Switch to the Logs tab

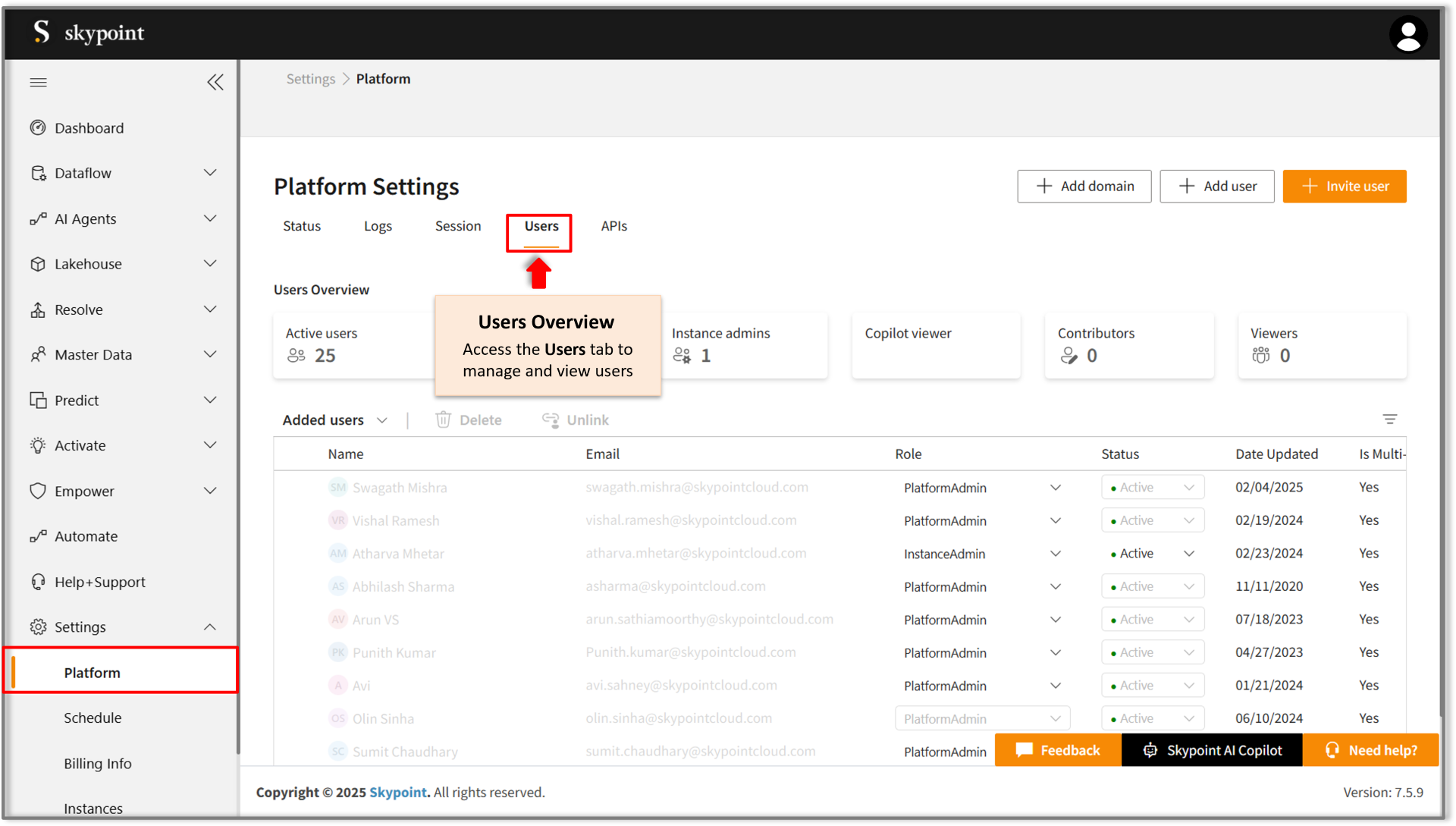tap(378, 226)
